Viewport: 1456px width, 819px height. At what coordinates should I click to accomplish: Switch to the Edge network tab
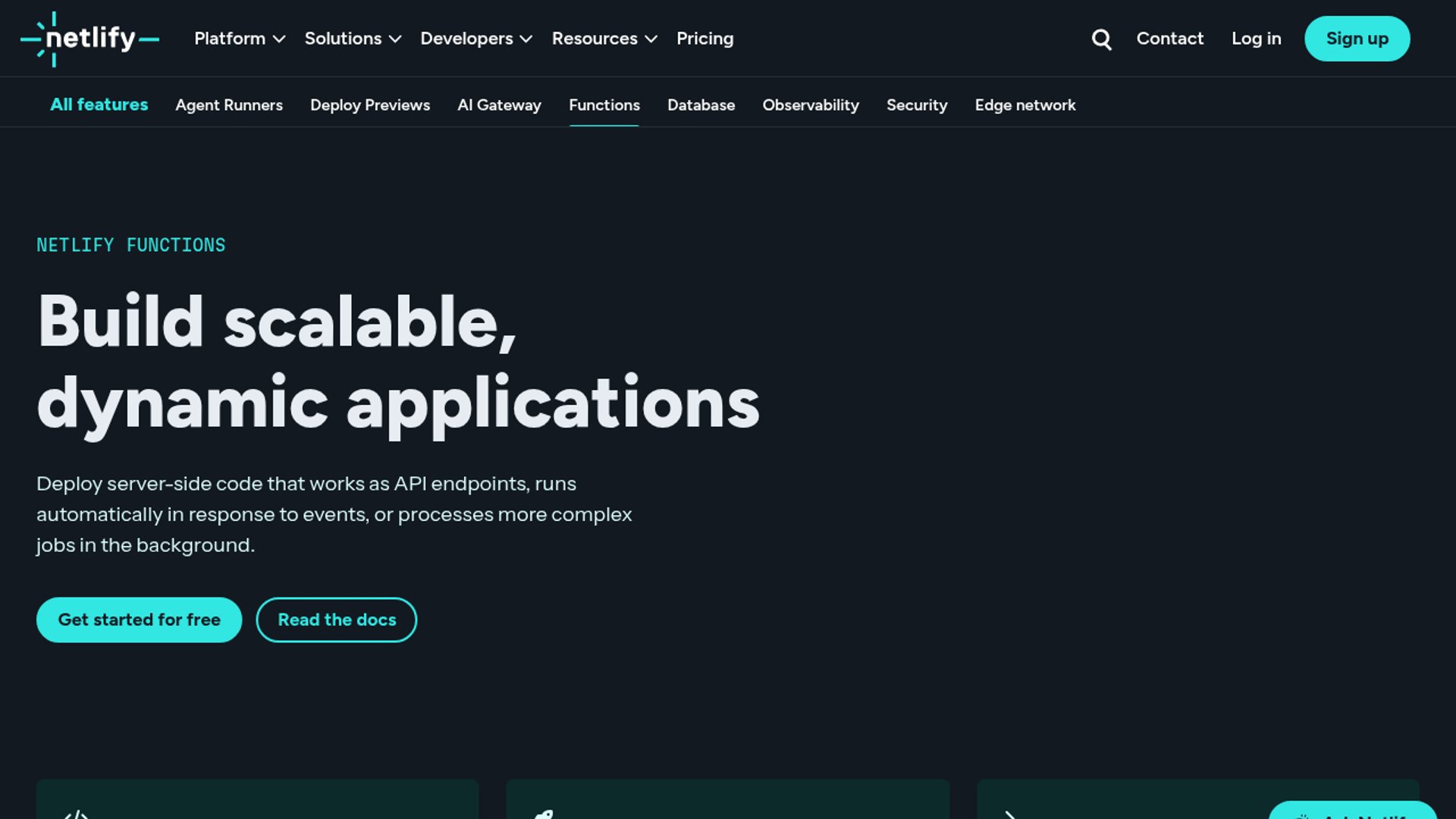1025,105
